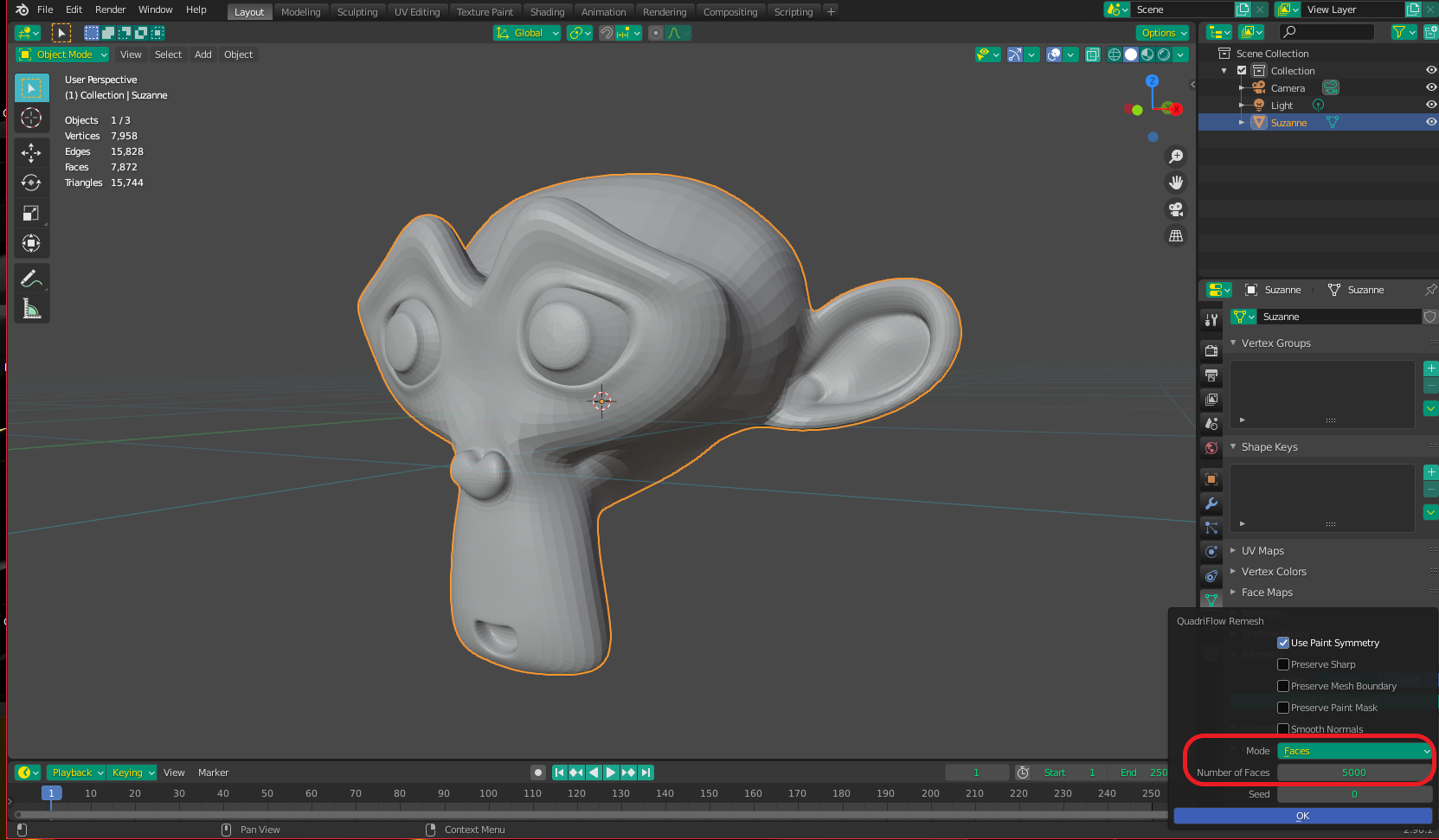Add a new workspace tab

(831, 11)
